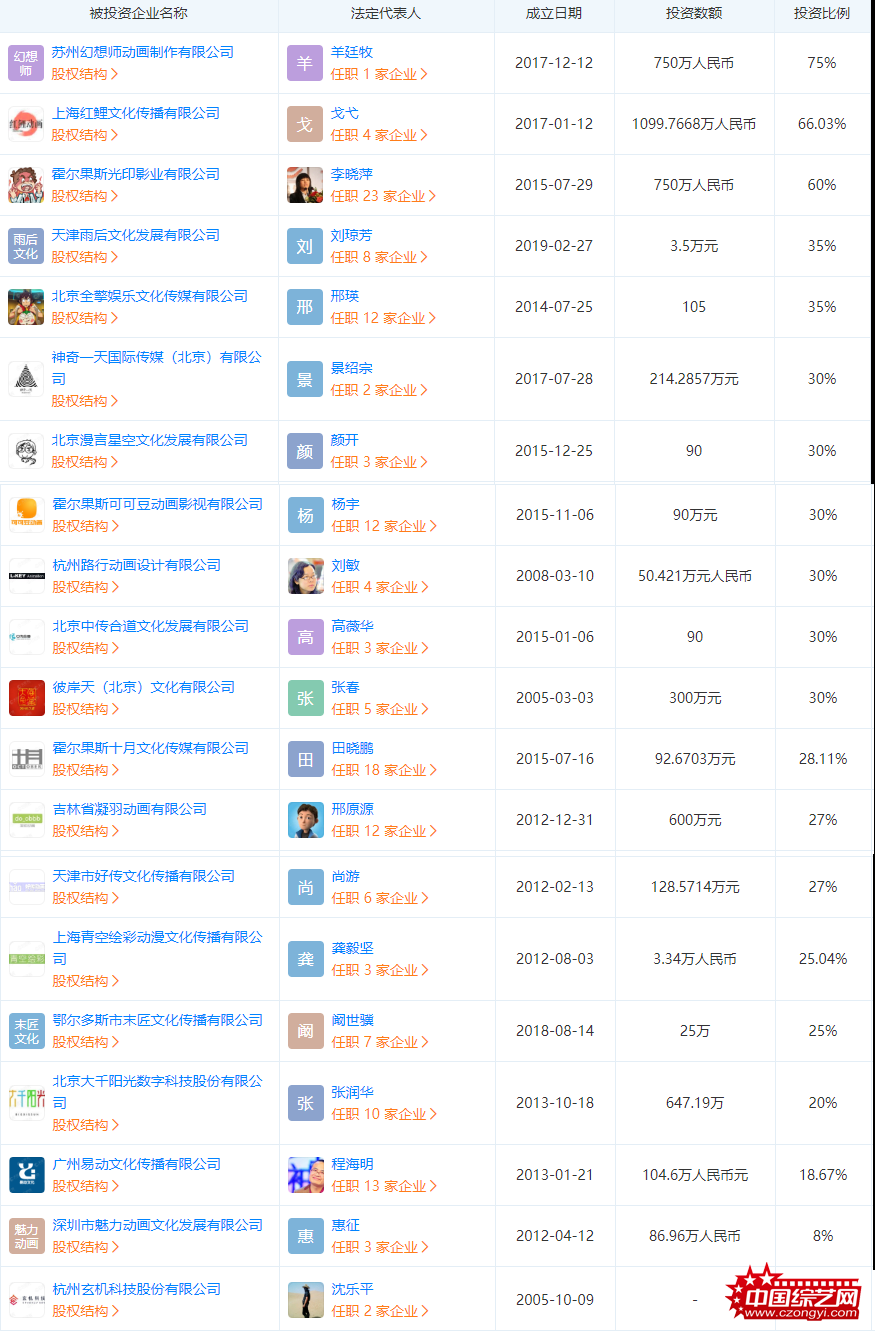
Task: Click the 28.11% investment ratio
Action: click(x=823, y=759)
